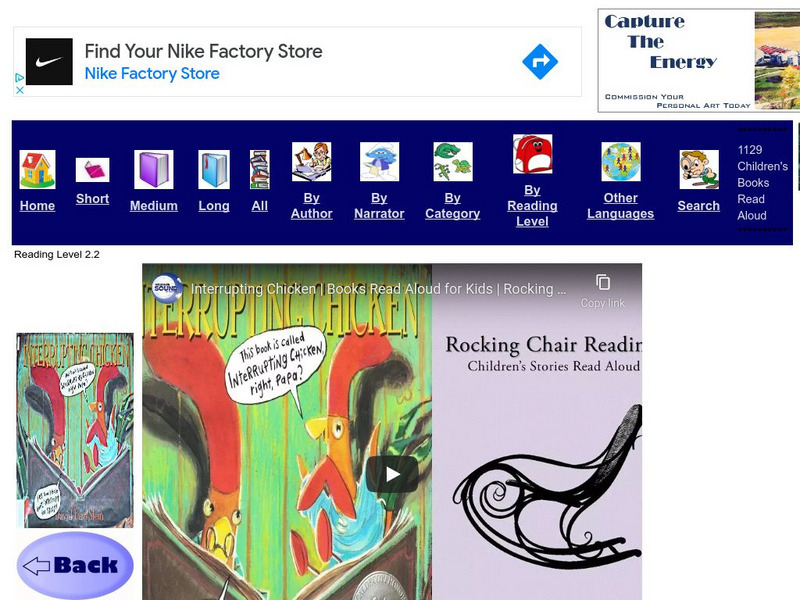
Task: Follow the By Reading Level link
Action: pyautogui.click(x=532, y=206)
